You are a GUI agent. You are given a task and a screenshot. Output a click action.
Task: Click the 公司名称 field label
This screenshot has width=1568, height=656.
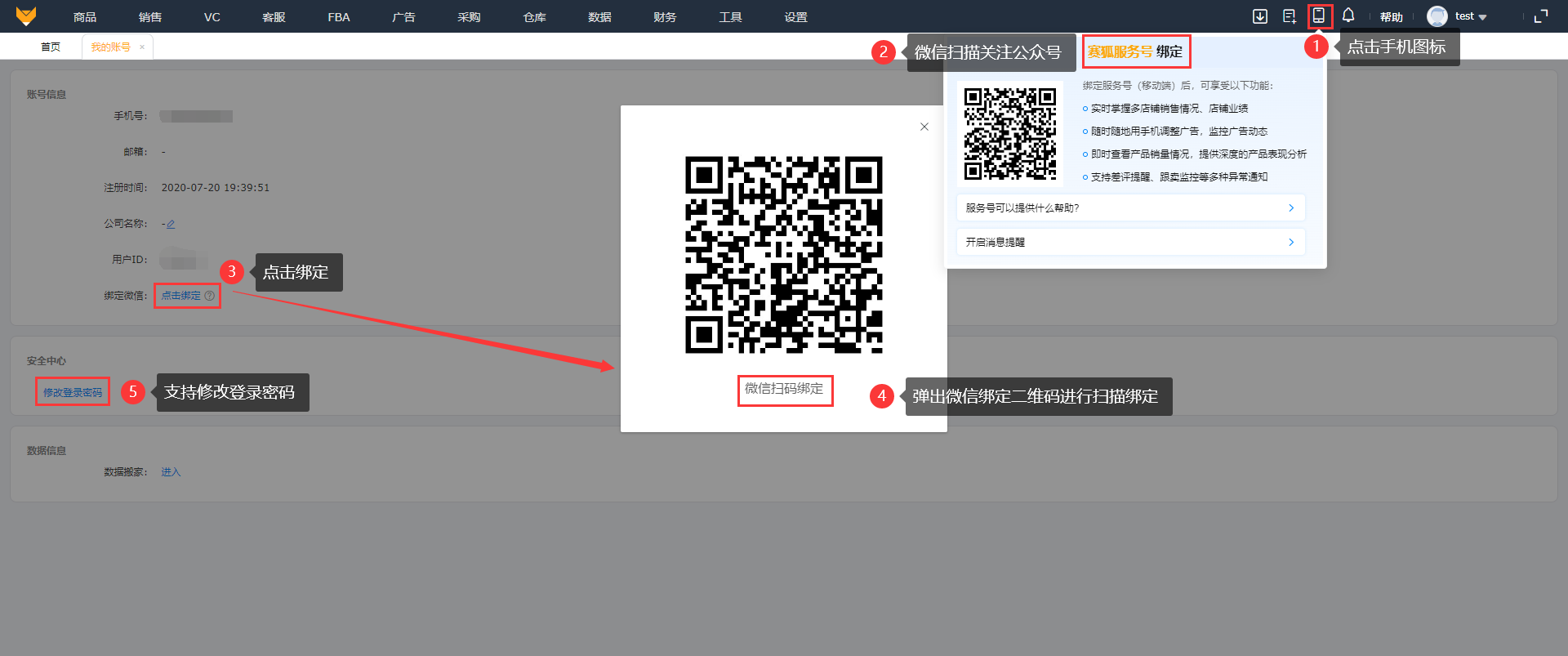click(126, 224)
